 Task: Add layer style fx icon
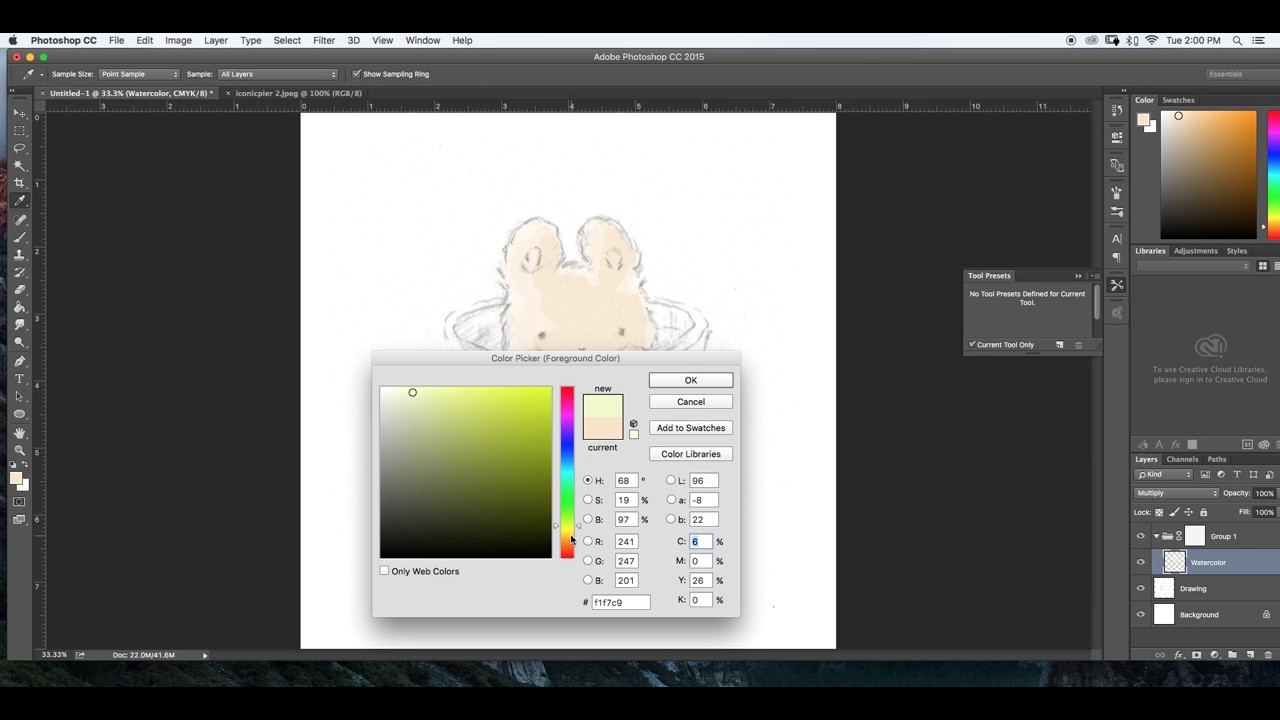tap(1178, 655)
